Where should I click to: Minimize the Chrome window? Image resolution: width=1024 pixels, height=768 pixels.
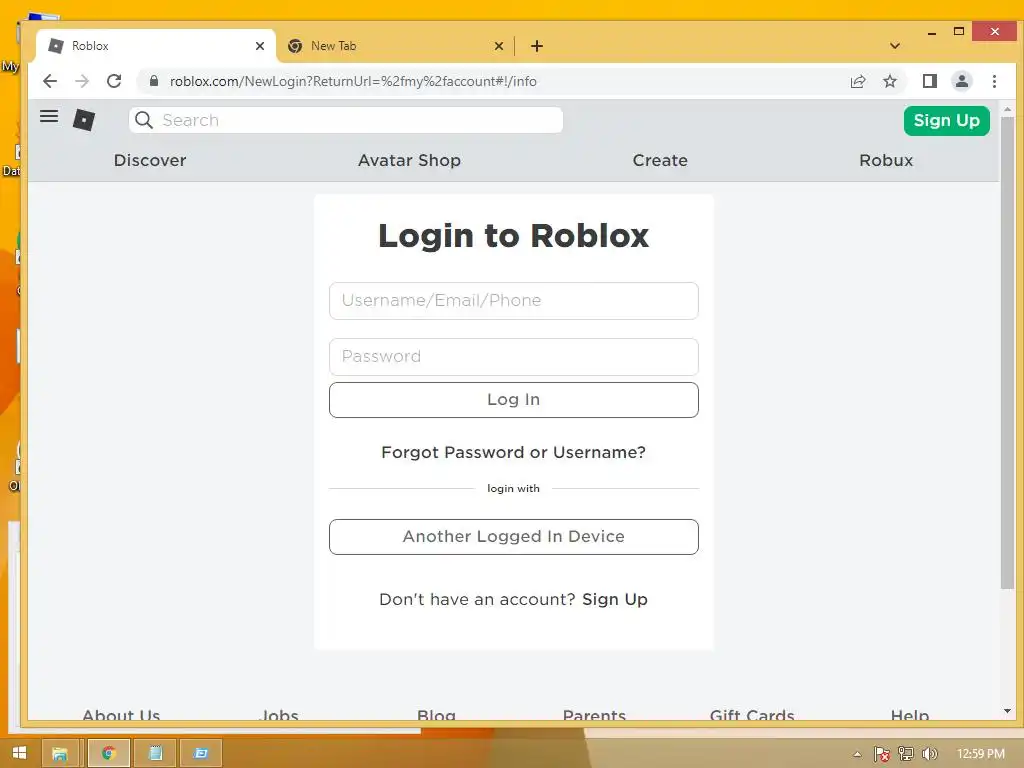pos(931,33)
